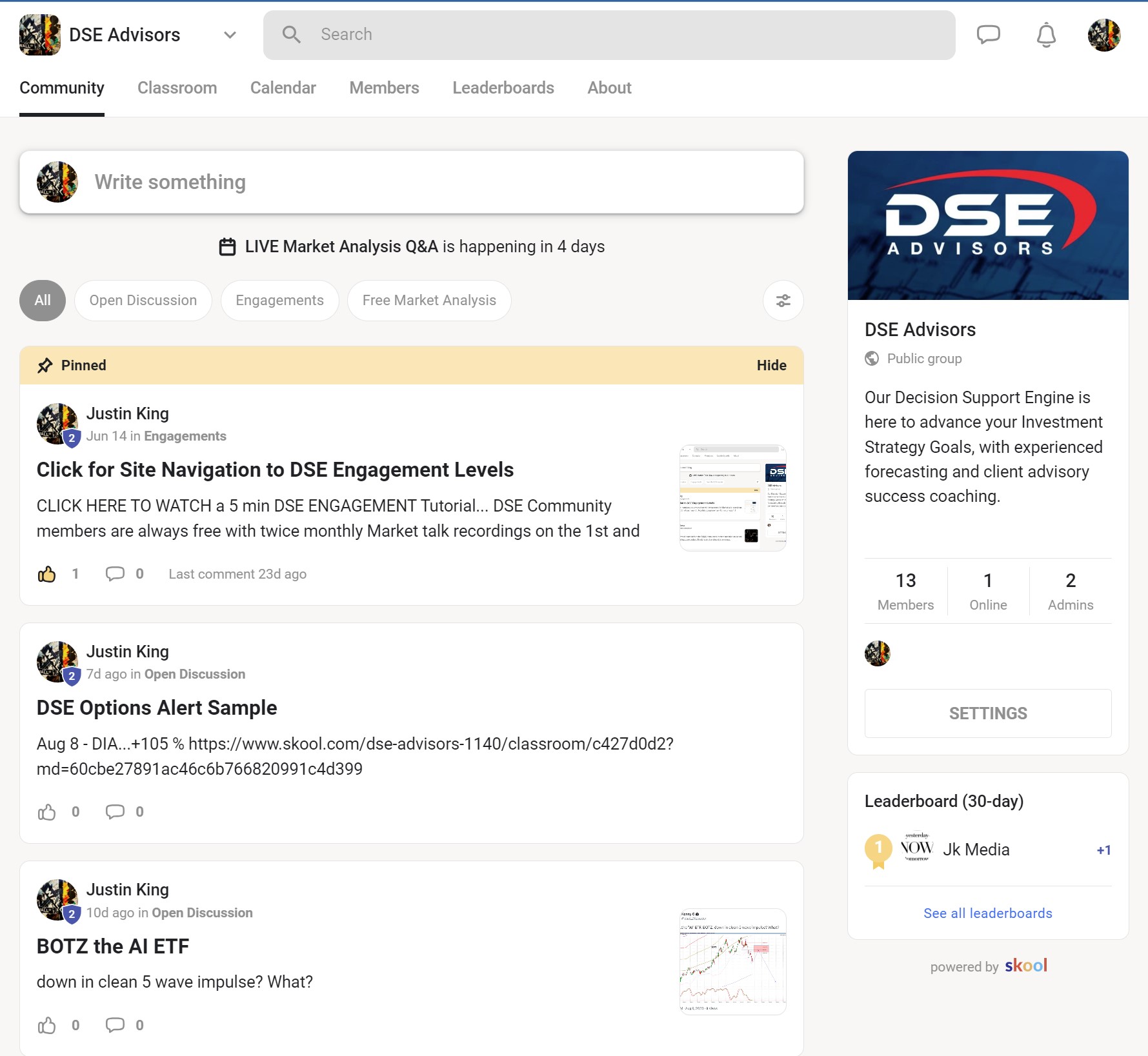The width and height of the screenshot is (1148, 1056).
Task: Open the group SETTINGS button
Action: (987, 713)
